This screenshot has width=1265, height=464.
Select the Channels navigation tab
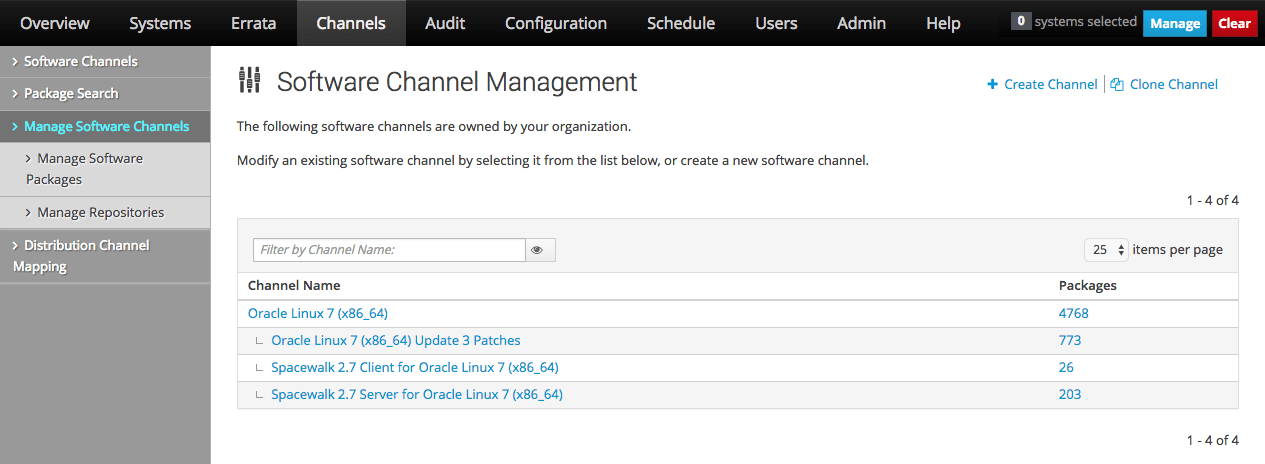point(351,23)
